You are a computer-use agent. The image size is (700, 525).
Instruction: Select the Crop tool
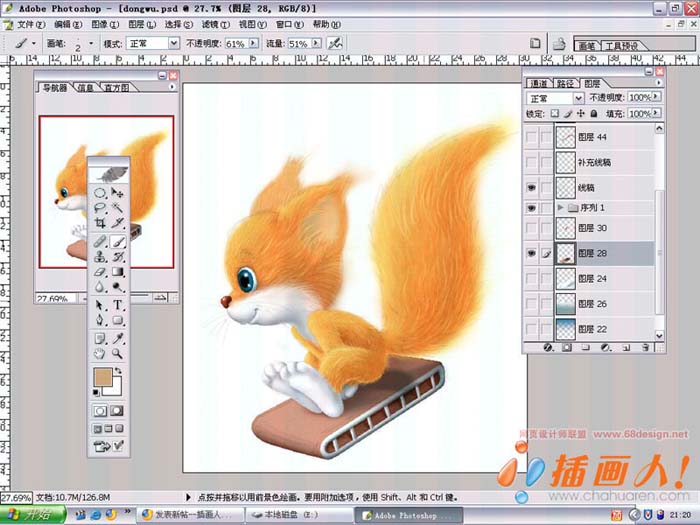coord(100,222)
